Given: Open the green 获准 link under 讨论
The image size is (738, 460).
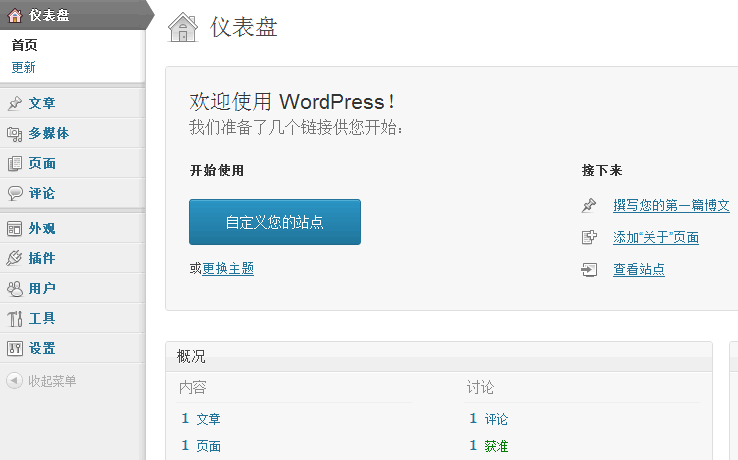Looking at the screenshot, I should click(496, 446).
